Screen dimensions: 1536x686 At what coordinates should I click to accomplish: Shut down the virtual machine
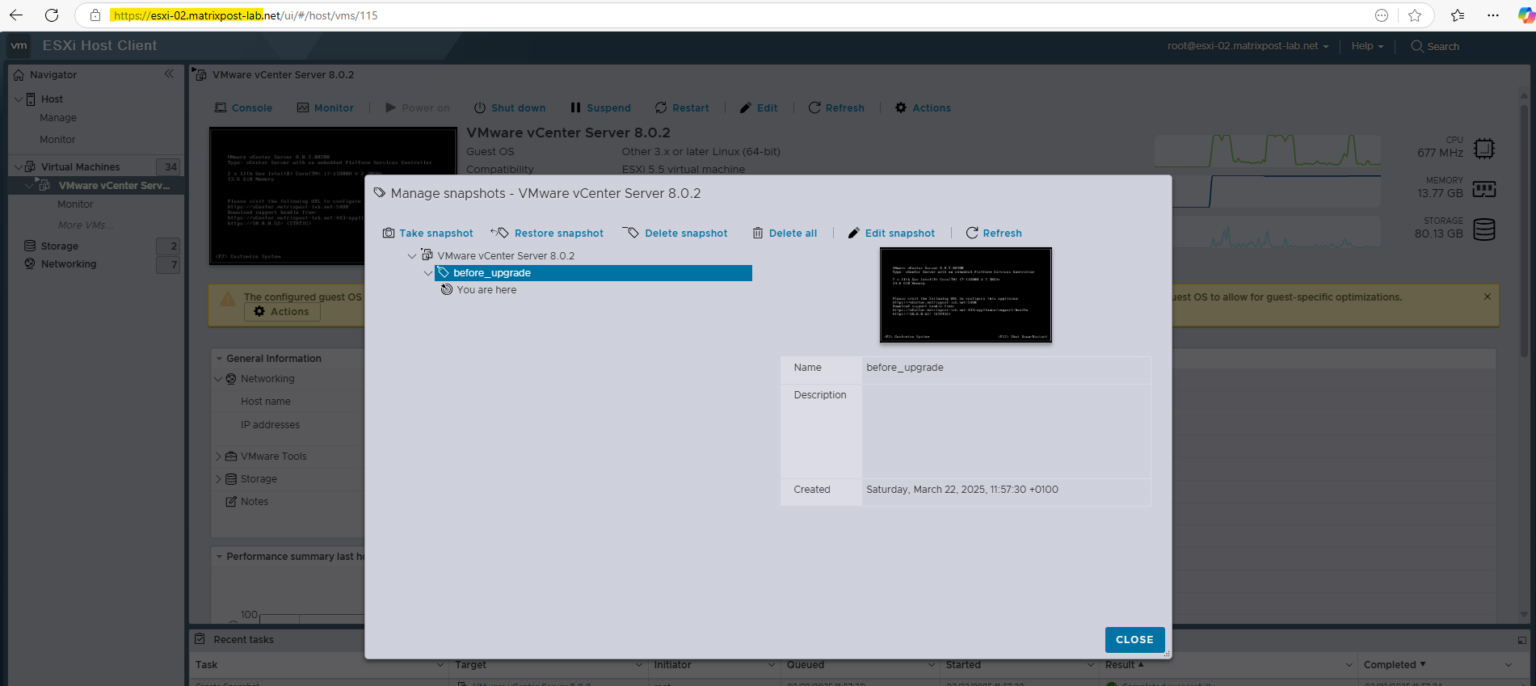[x=510, y=107]
